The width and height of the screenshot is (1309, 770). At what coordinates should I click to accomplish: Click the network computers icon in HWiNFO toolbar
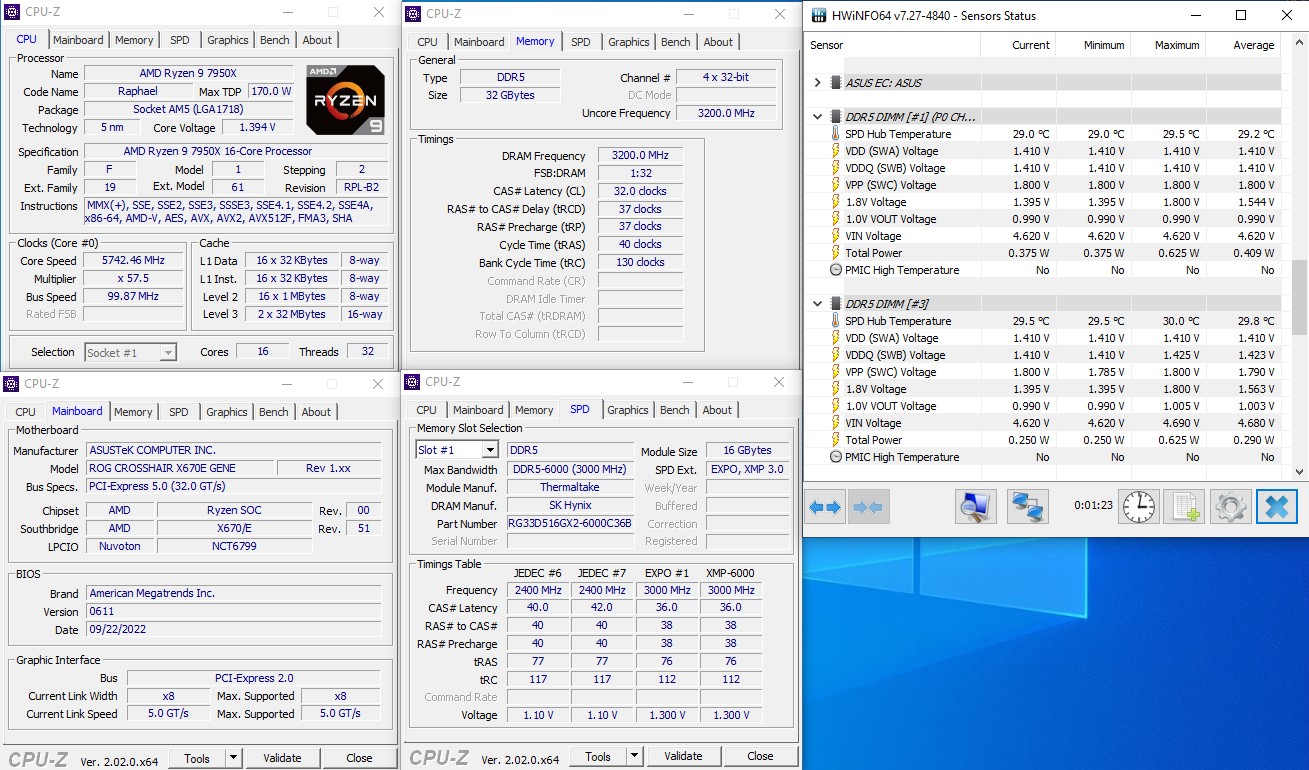coord(1026,507)
